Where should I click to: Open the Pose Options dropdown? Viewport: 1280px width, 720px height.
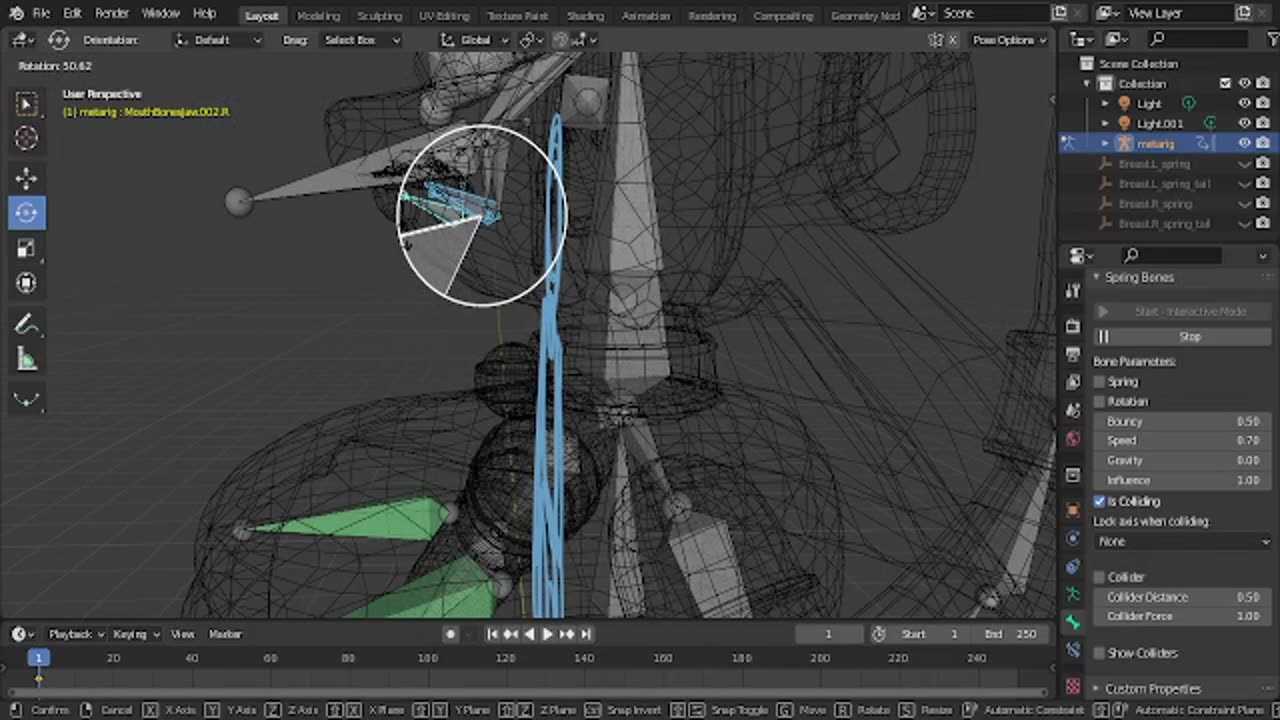tap(1009, 40)
